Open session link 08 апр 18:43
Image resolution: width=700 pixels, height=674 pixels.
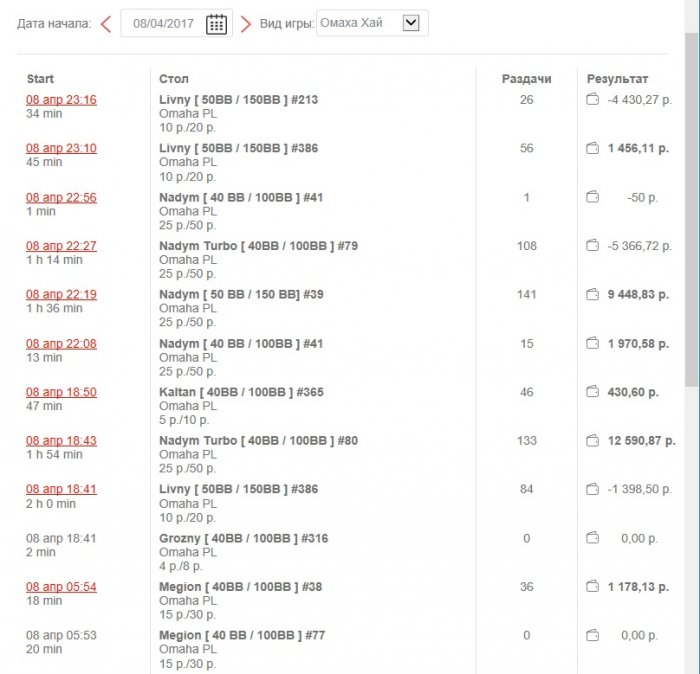click(x=61, y=441)
